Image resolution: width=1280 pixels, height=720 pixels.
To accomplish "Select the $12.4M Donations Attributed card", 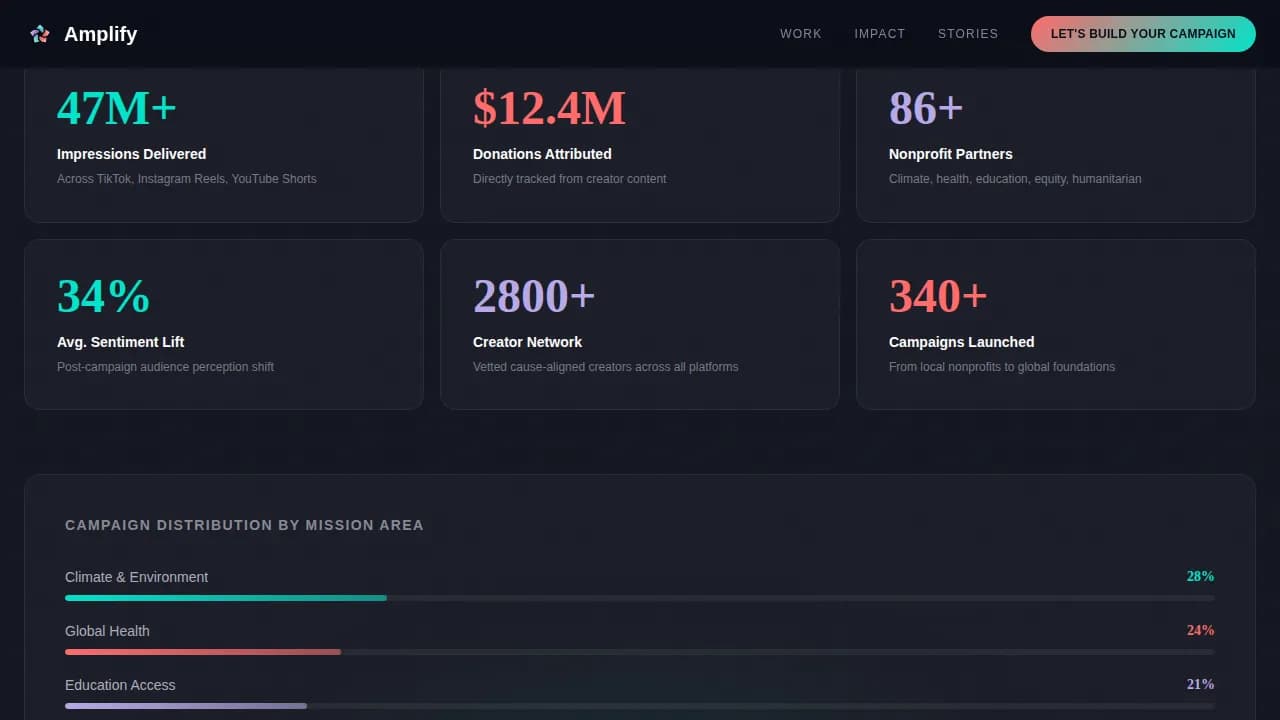I will pyautogui.click(x=640, y=140).
